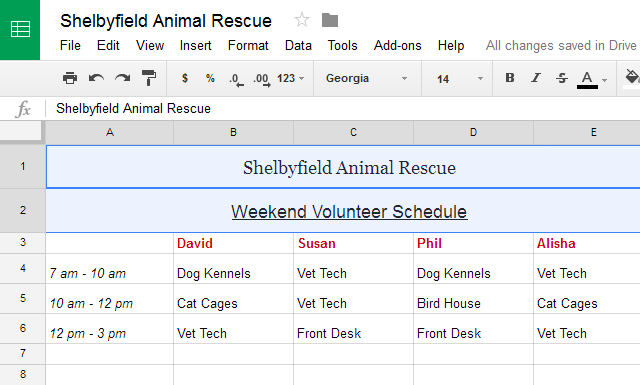Decrease decimal places
Viewport: 640px width, 385px height.
(x=236, y=79)
